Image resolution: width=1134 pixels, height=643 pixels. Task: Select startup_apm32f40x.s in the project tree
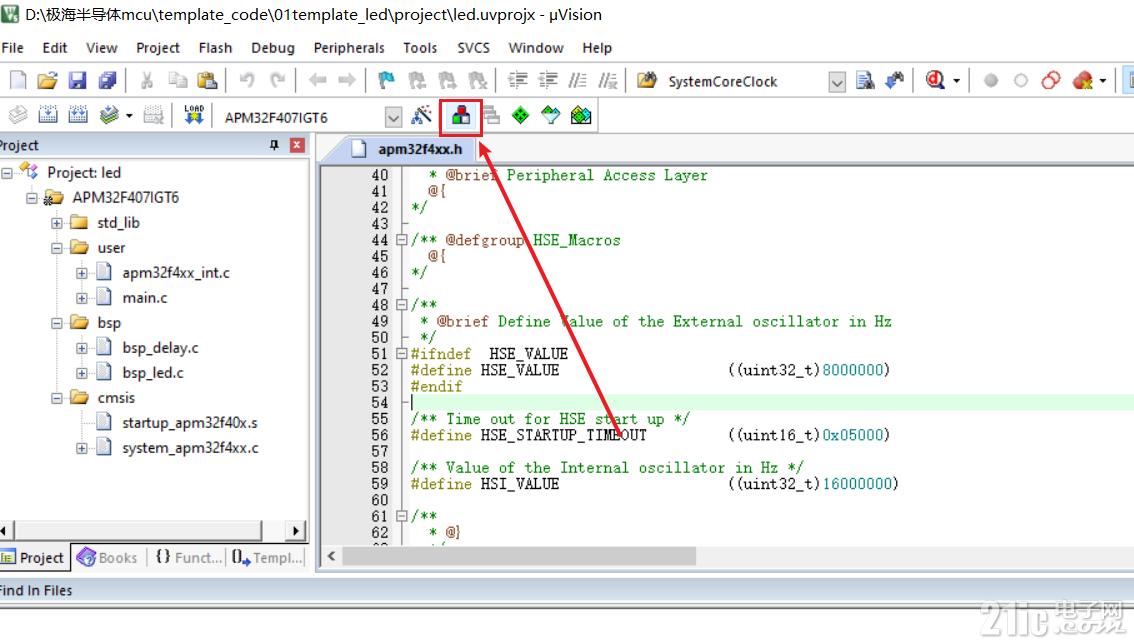[x=189, y=423]
